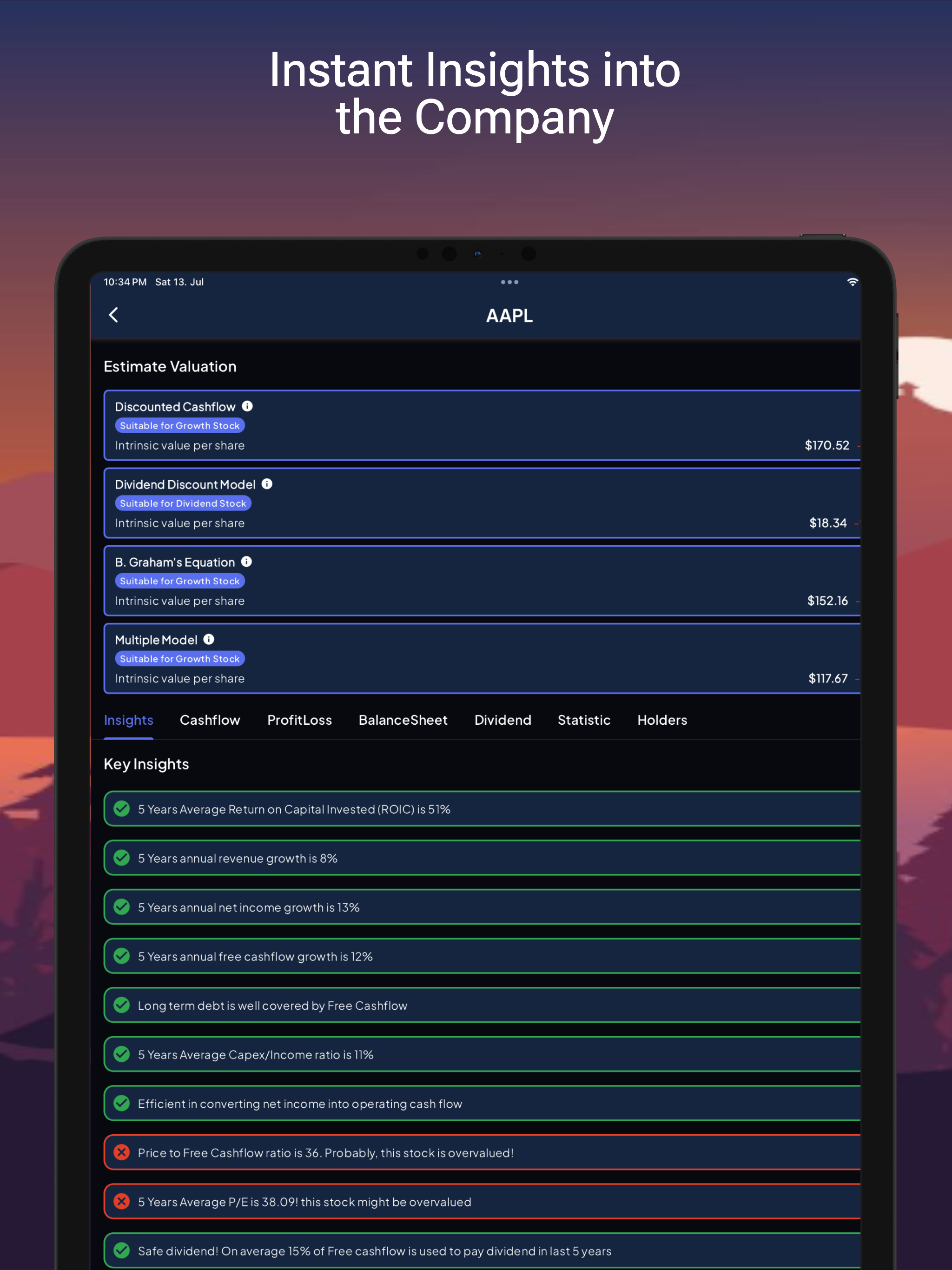Viewport: 952px width, 1270px height.
Task: Tap the green check for free cashflow growth
Action: click(x=122, y=956)
